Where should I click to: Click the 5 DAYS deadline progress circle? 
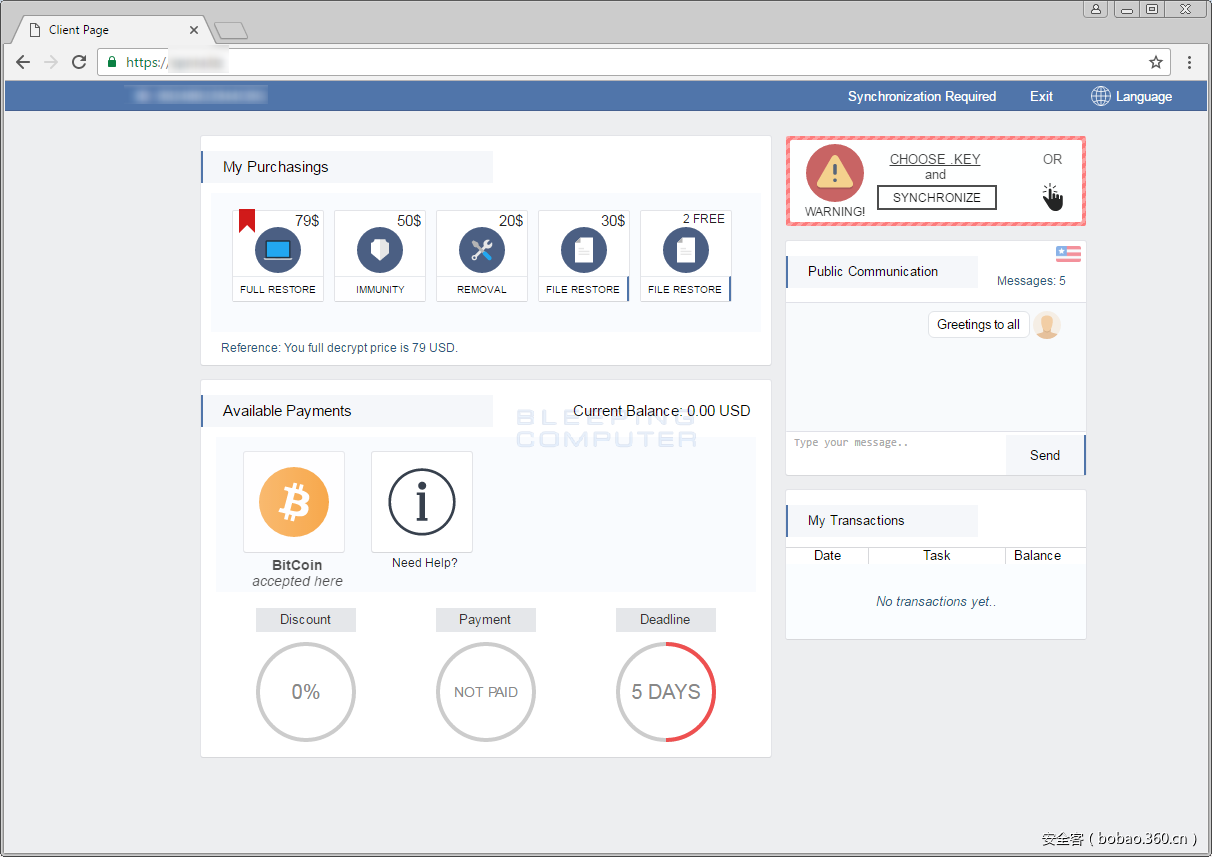pyautogui.click(x=666, y=692)
